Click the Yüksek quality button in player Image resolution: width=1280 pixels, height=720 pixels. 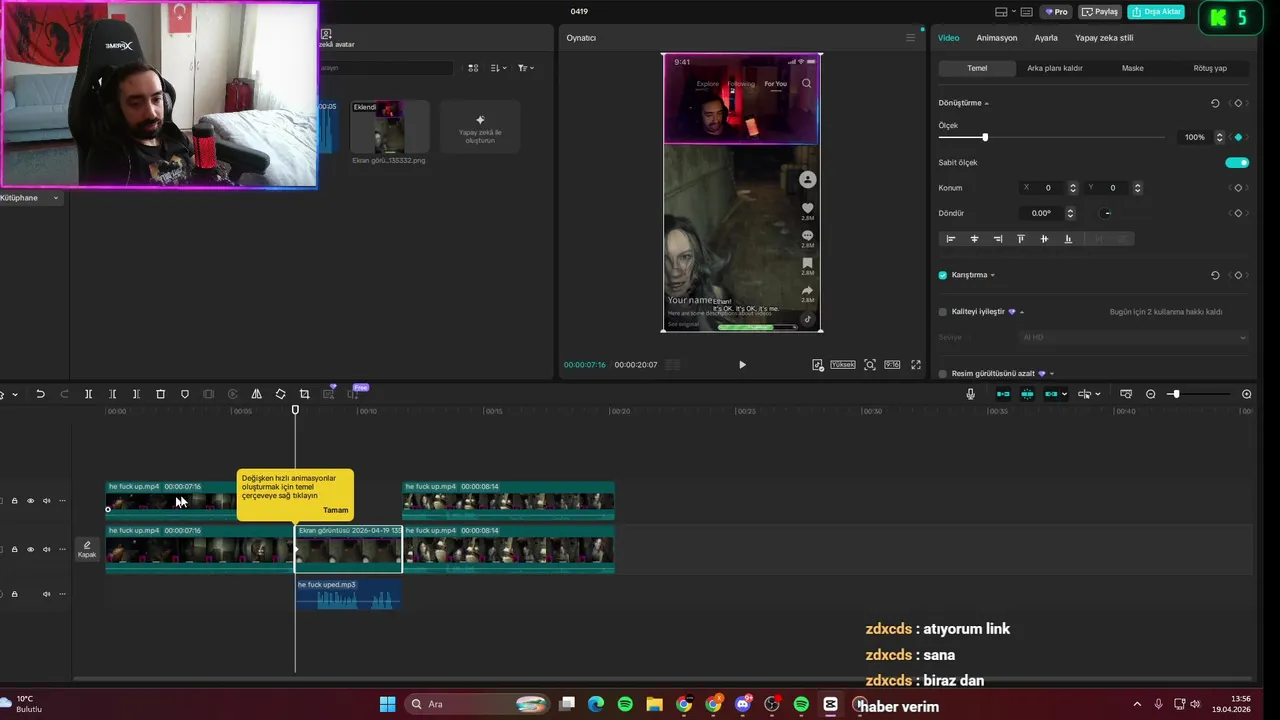[843, 365]
